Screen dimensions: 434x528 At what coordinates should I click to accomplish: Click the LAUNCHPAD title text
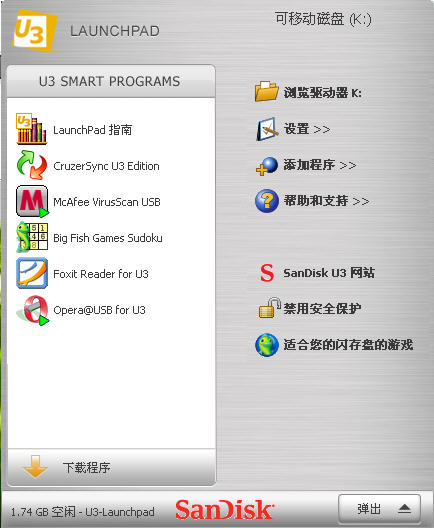115,31
